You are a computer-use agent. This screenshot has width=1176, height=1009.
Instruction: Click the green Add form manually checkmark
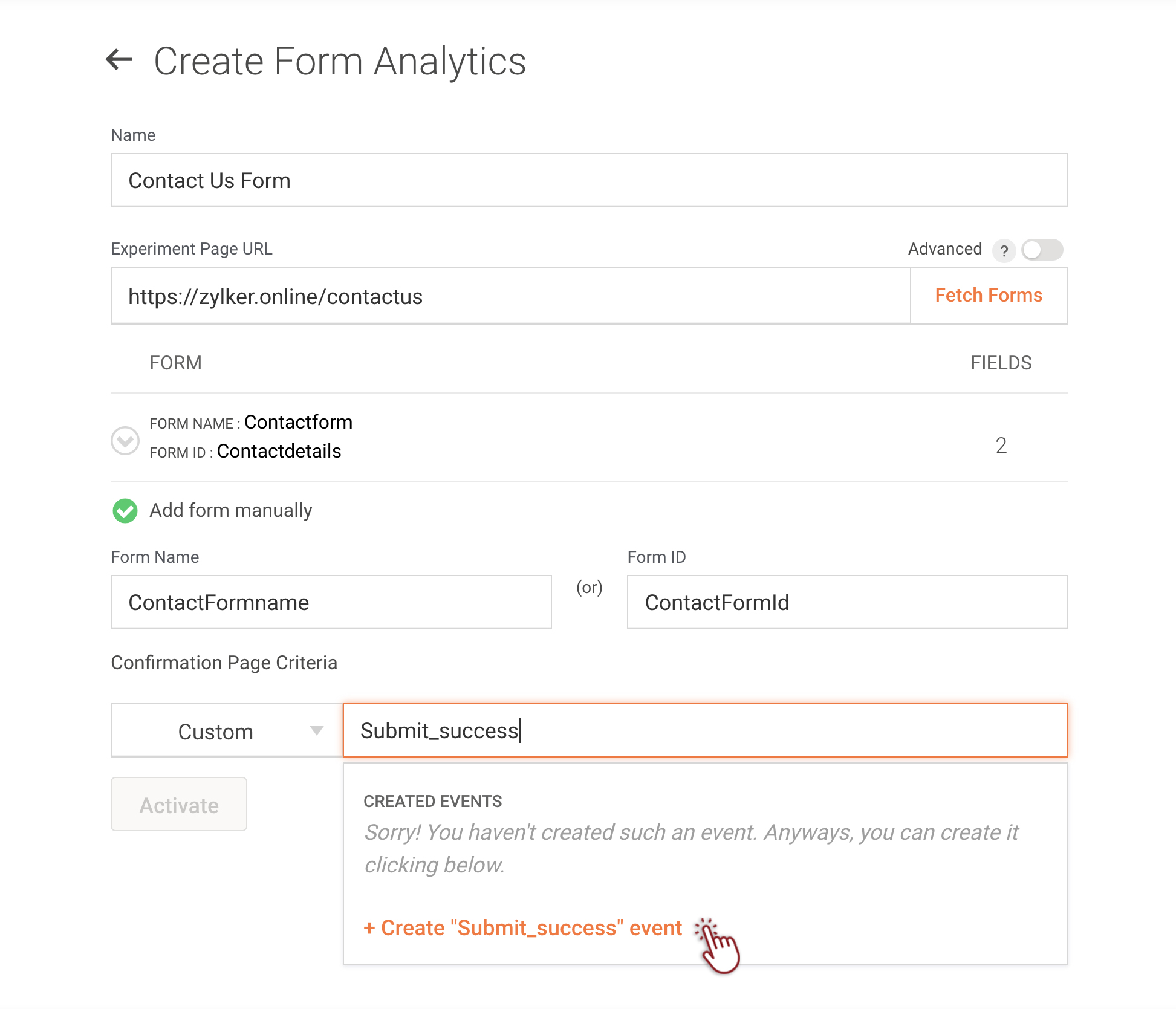tap(125, 511)
